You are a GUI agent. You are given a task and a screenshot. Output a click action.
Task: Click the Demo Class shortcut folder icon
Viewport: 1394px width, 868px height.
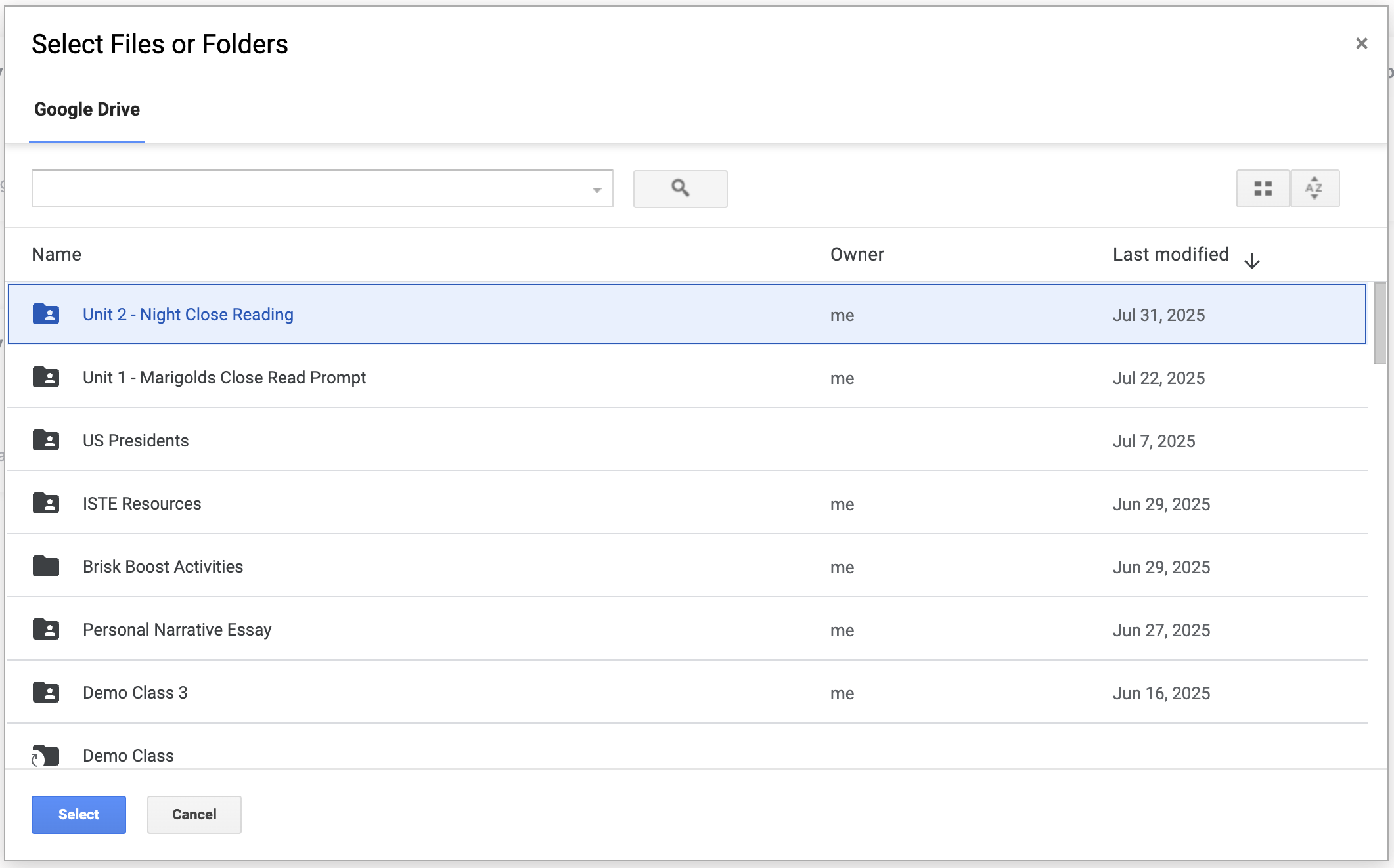(46, 755)
